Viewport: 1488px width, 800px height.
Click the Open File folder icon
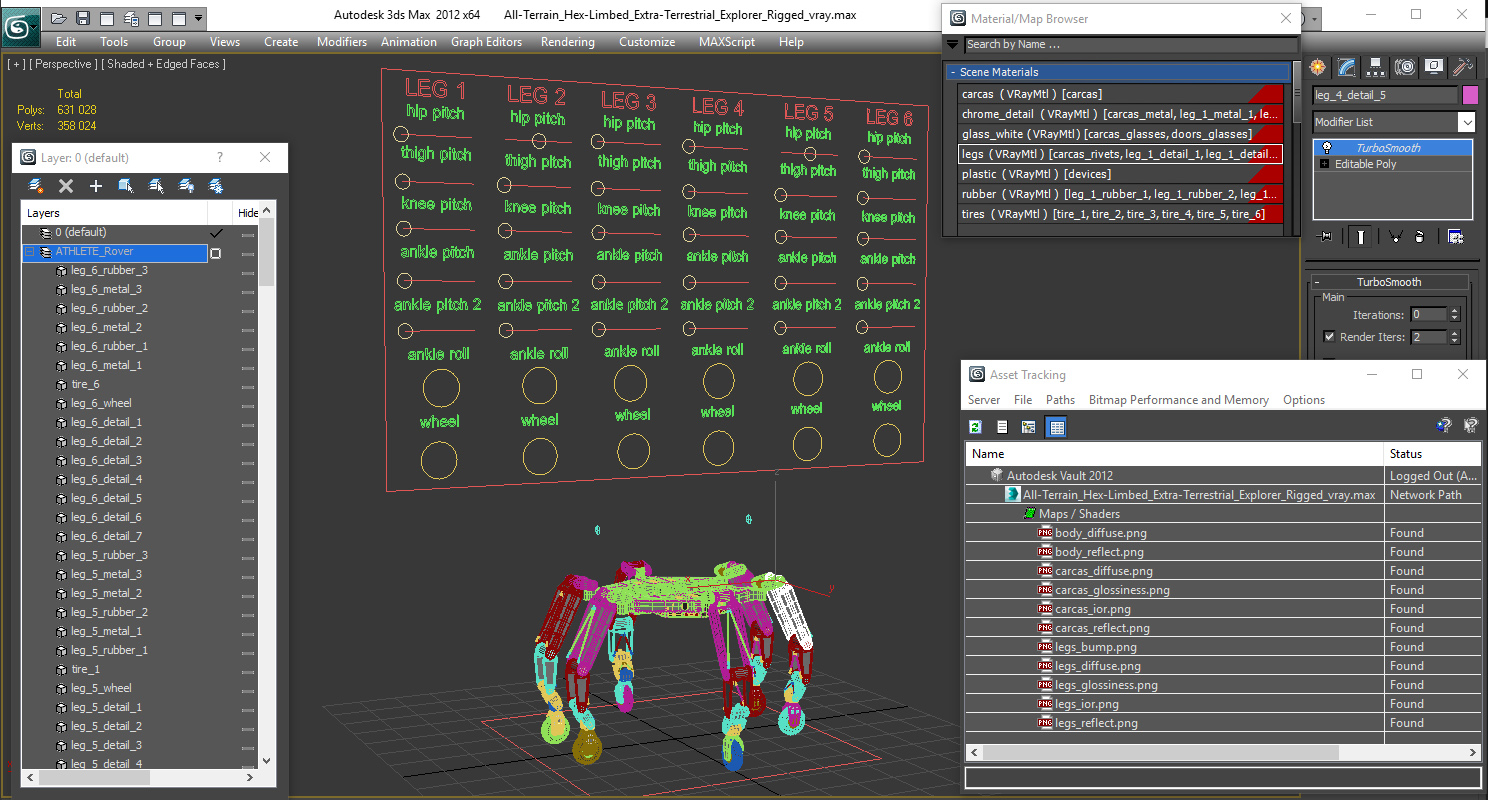59,18
